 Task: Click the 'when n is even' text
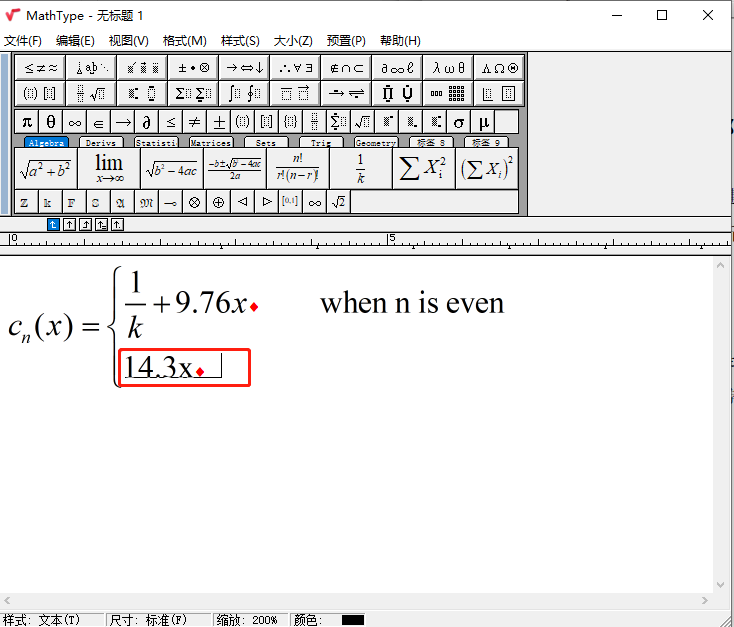click(412, 303)
